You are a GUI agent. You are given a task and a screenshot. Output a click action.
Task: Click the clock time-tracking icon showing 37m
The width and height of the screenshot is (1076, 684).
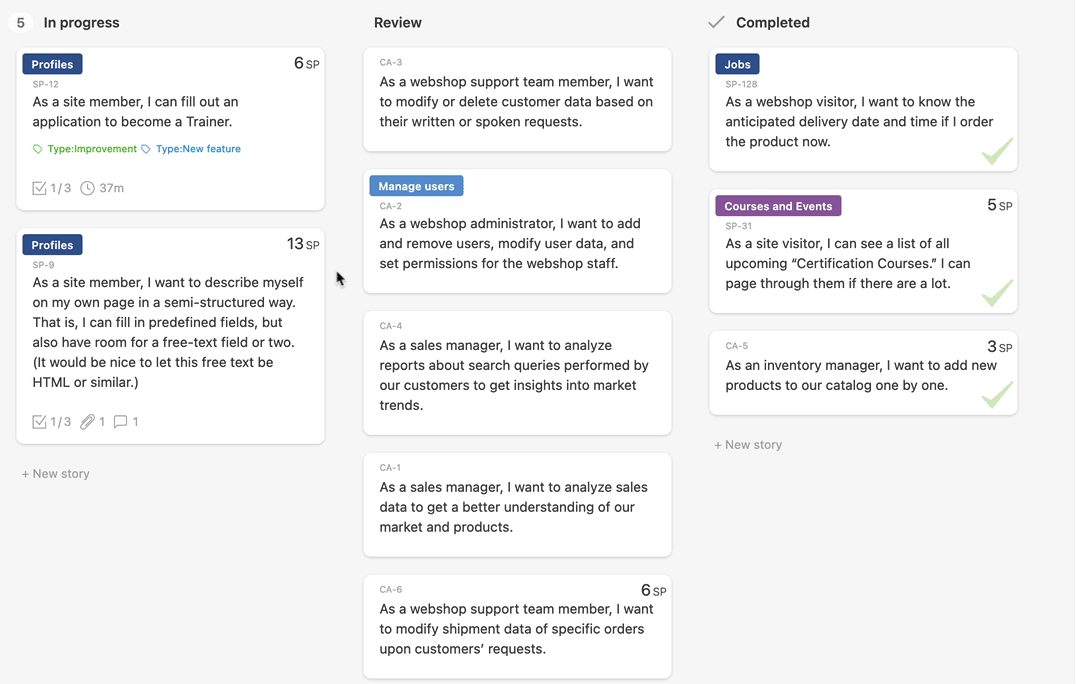point(88,188)
